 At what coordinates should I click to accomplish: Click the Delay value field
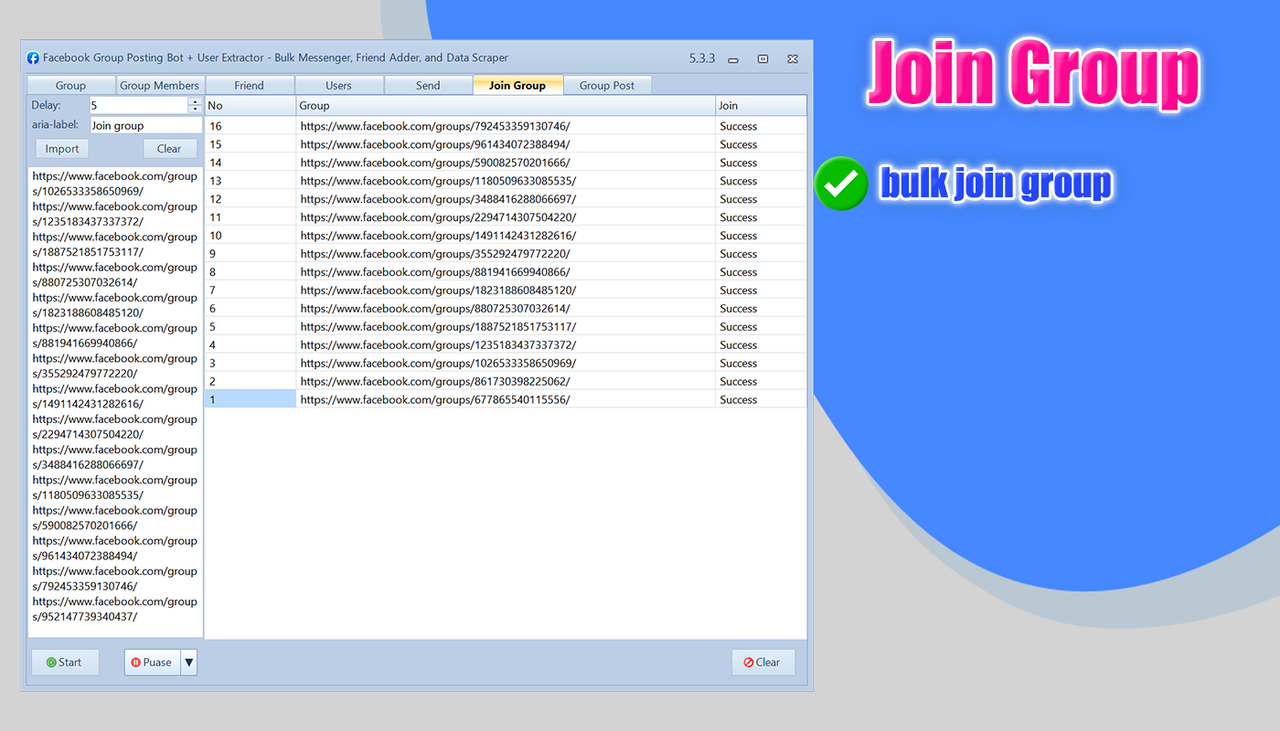138,105
